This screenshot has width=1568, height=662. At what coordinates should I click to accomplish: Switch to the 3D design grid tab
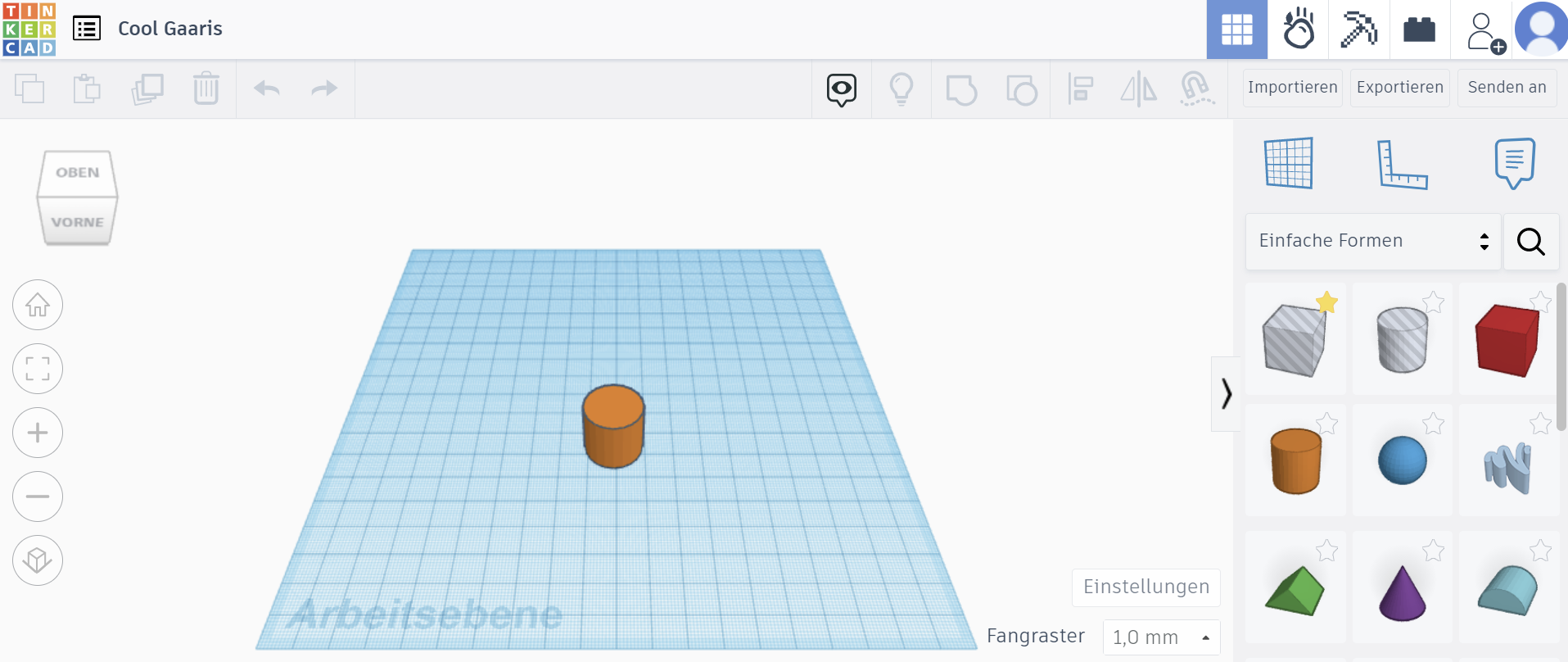click(x=1236, y=29)
